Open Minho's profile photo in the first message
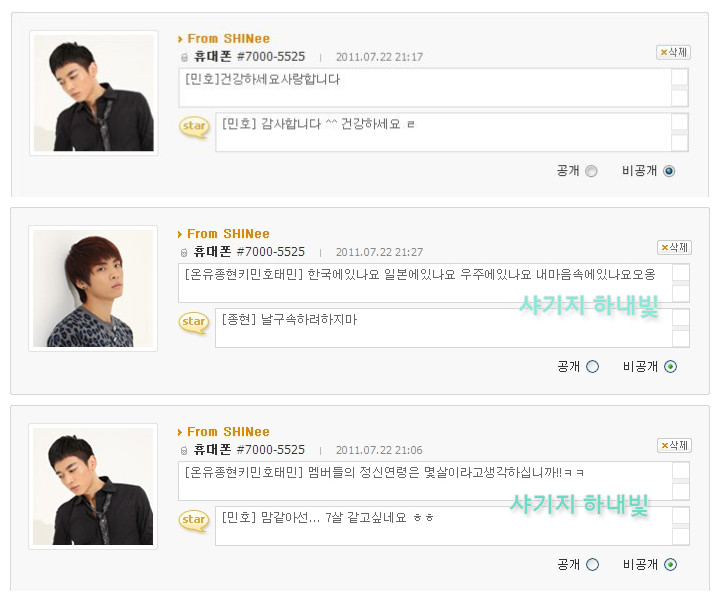720x601 pixels. [94, 93]
